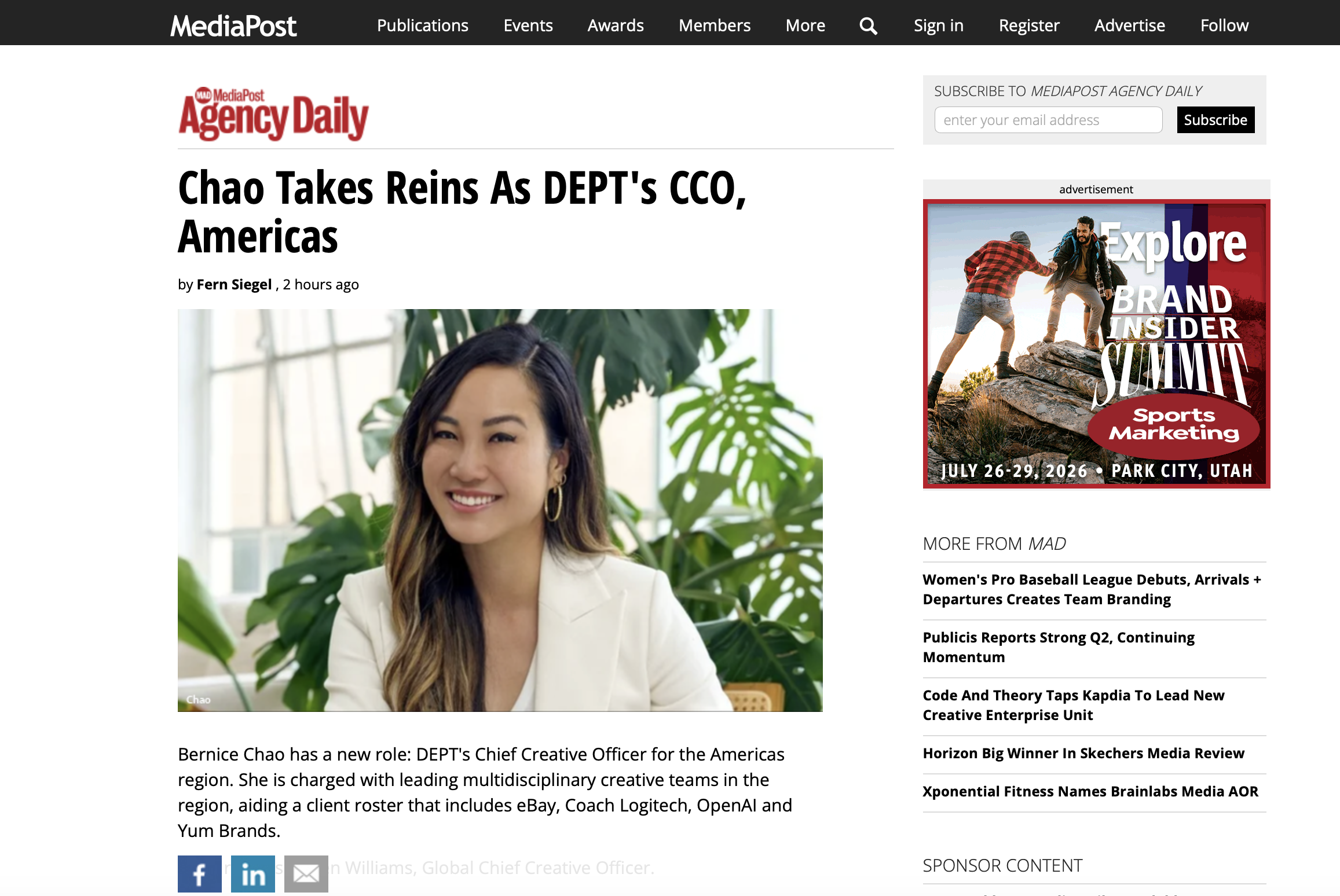This screenshot has width=1340, height=896.
Task: Open the Events menu
Action: point(528,25)
